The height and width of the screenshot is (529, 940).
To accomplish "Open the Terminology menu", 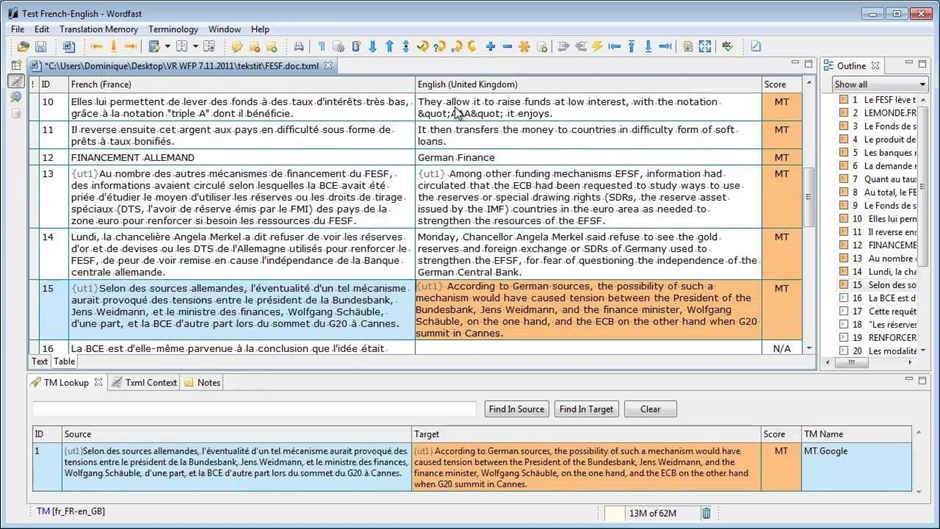I will [173, 29].
